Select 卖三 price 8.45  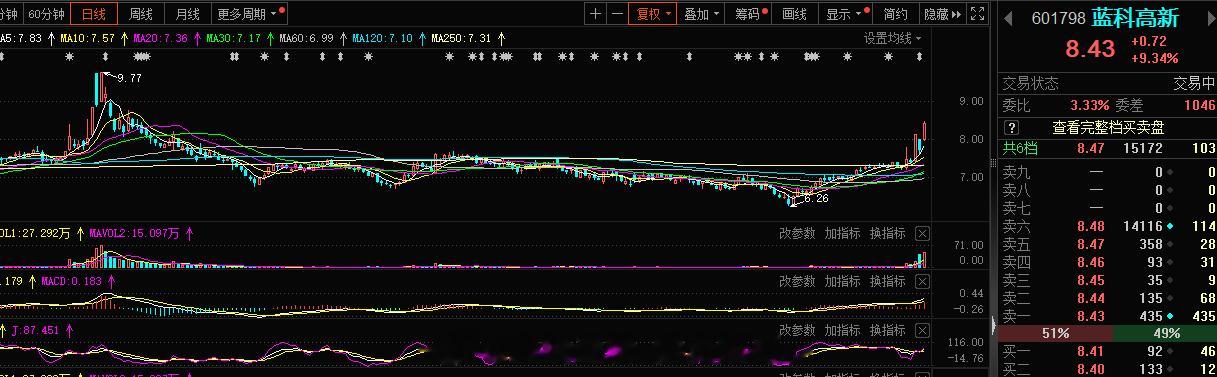coord(1091,280)
